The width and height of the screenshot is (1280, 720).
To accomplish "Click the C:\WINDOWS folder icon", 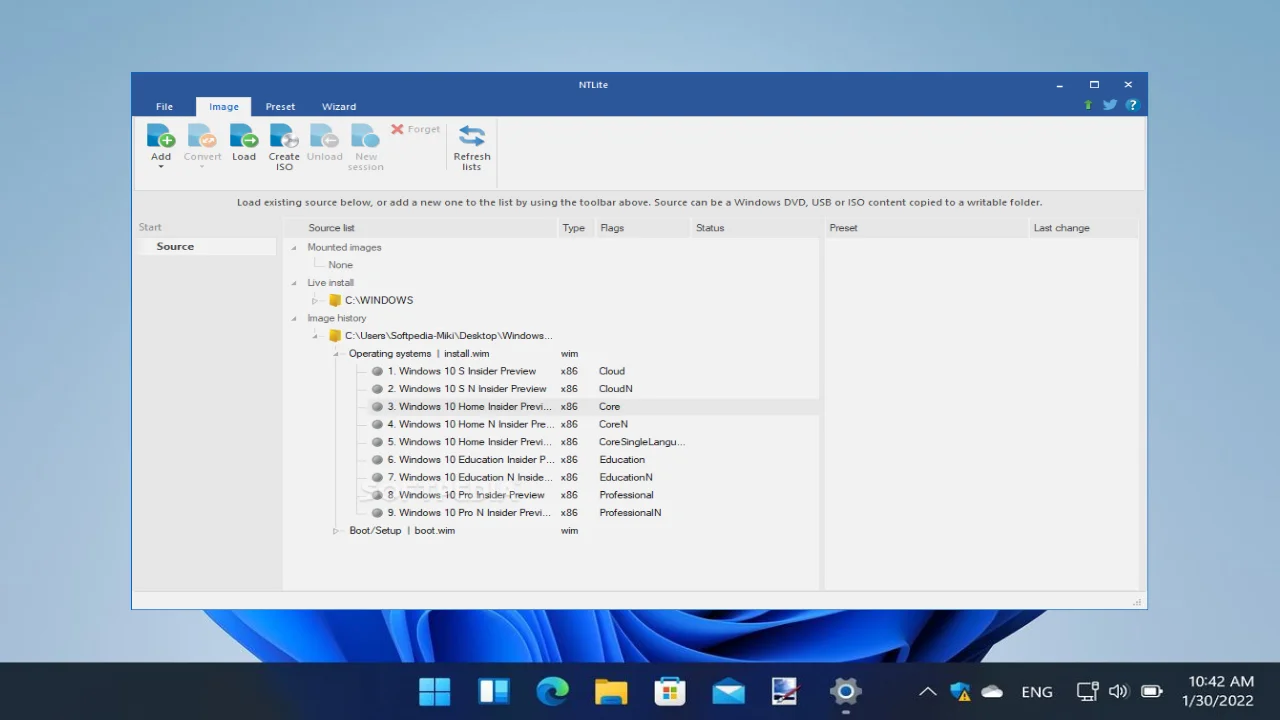I will tap(335, 300).
